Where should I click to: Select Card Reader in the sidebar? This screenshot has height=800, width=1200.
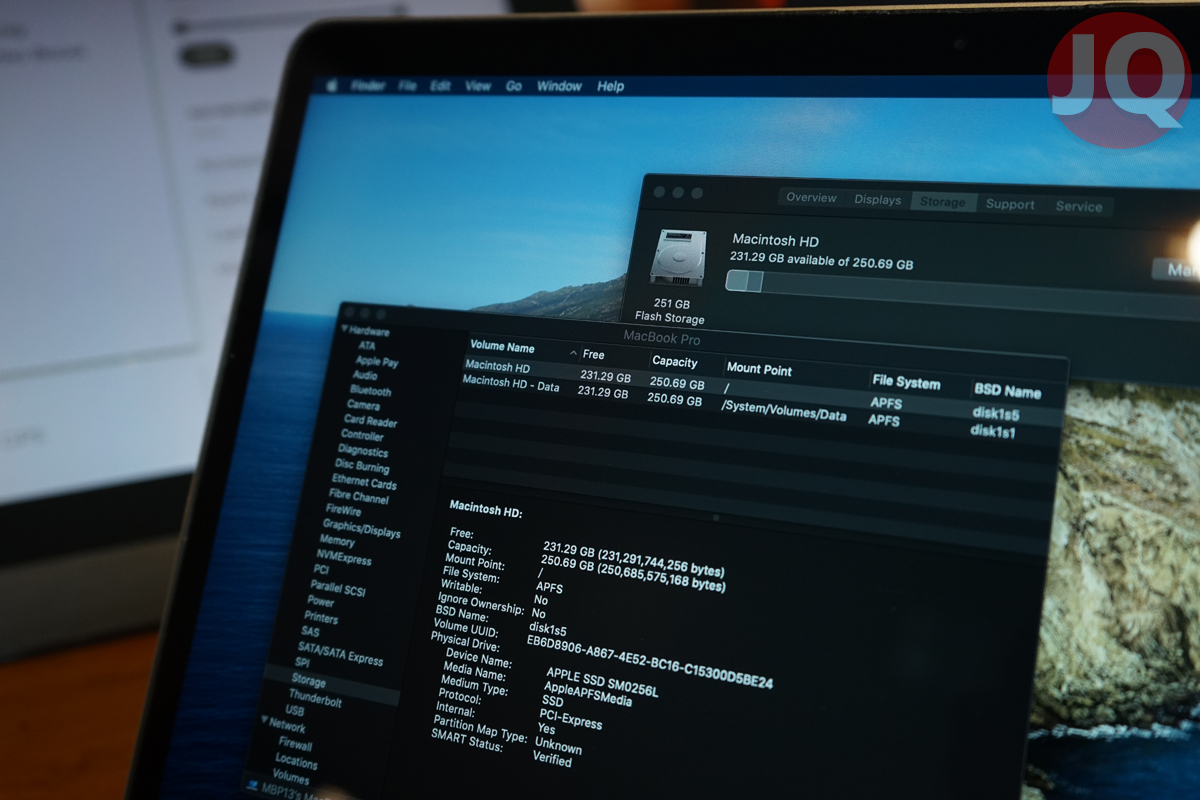click(x=370, y=421)
